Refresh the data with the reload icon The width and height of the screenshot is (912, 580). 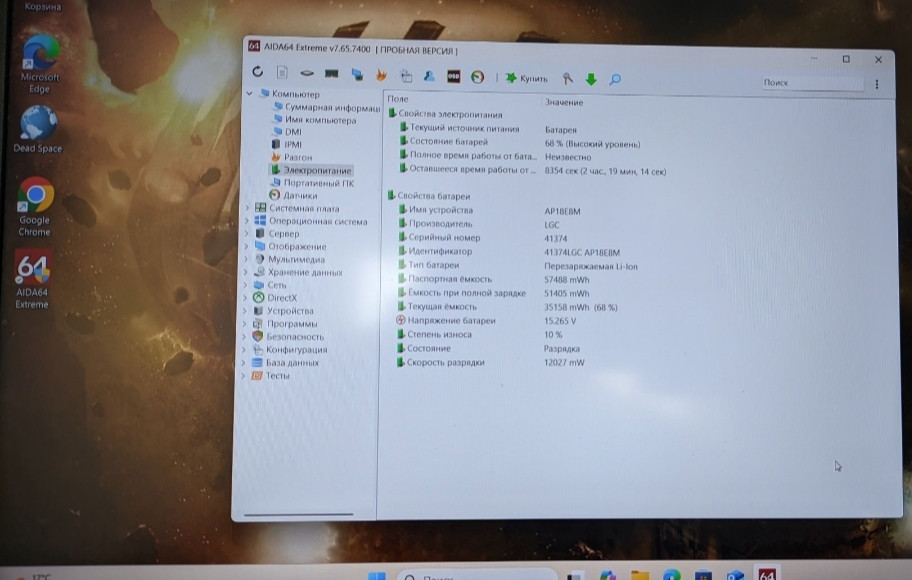click(257, 73)
